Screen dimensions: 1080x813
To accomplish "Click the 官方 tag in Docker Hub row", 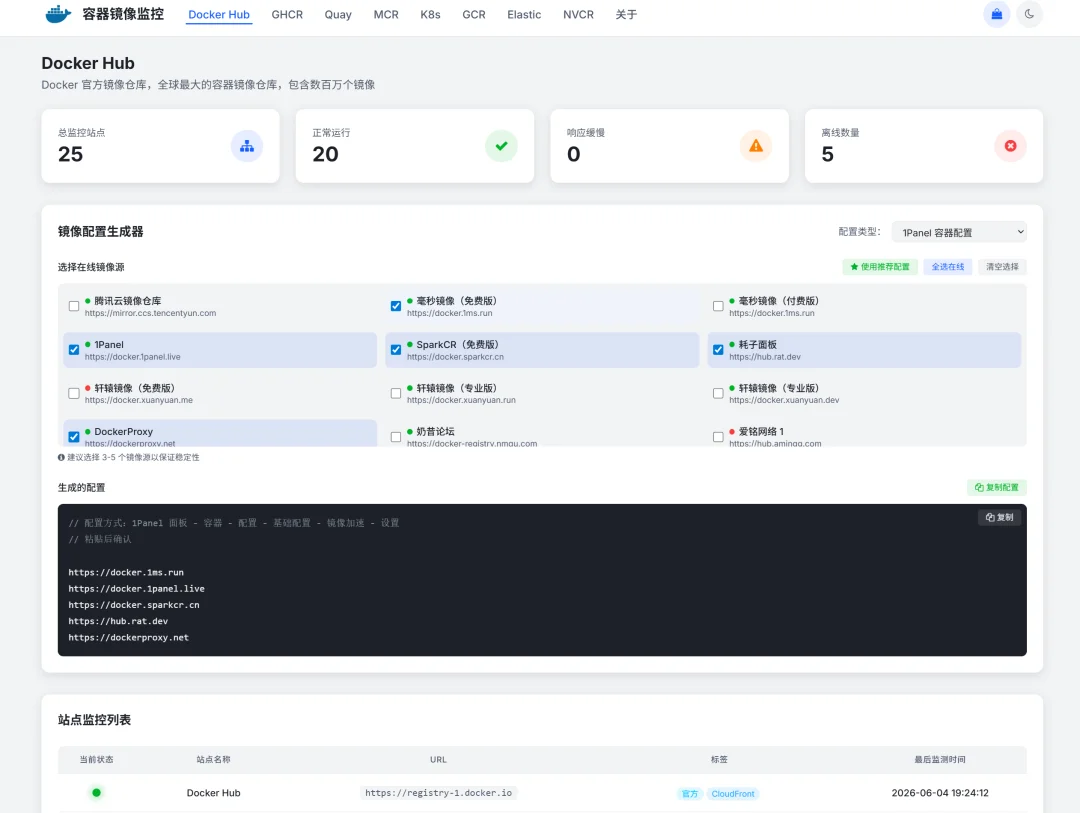I will (x=689, y=794).
